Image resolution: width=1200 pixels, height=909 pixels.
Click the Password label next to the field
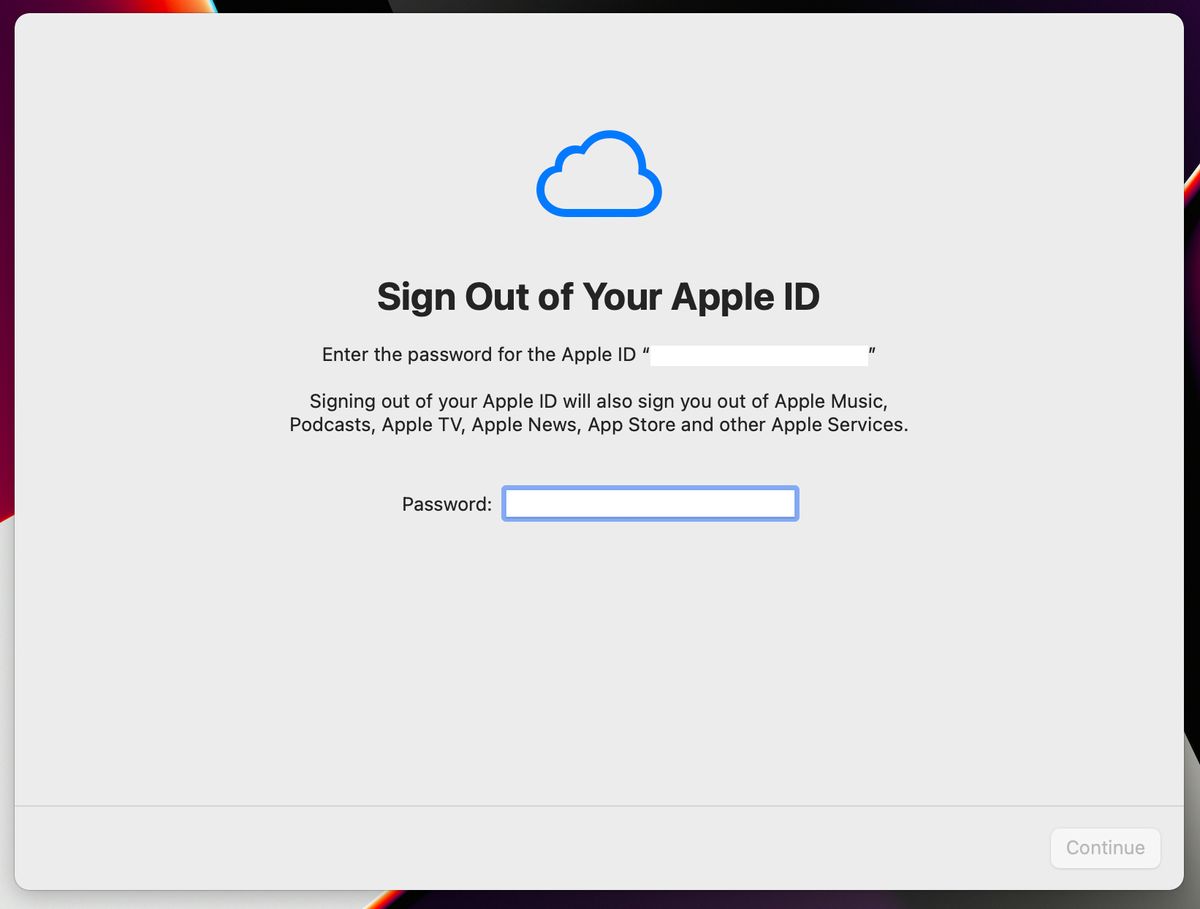[445, 504]
